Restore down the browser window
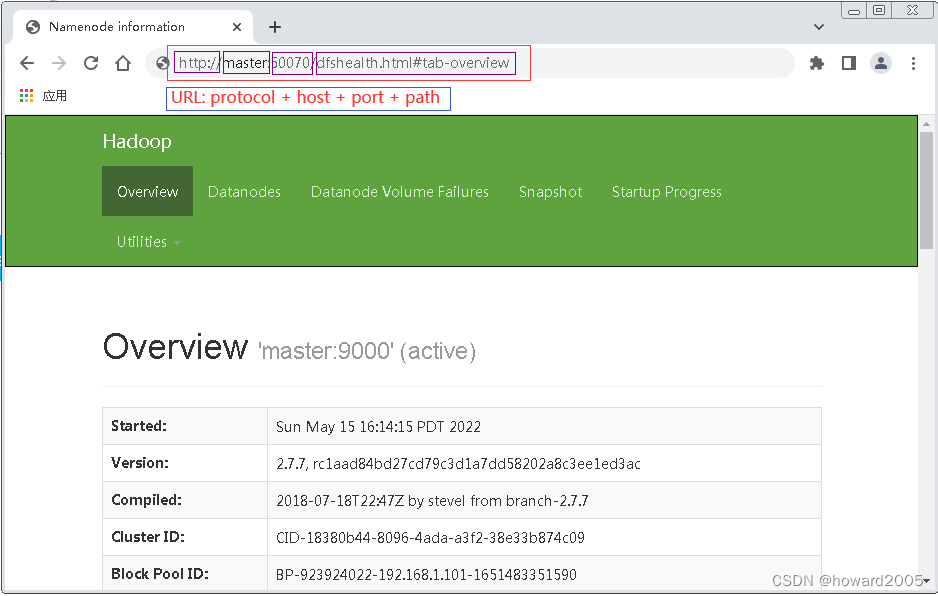This screenshot has width=938, height=596. coord(879,10)
